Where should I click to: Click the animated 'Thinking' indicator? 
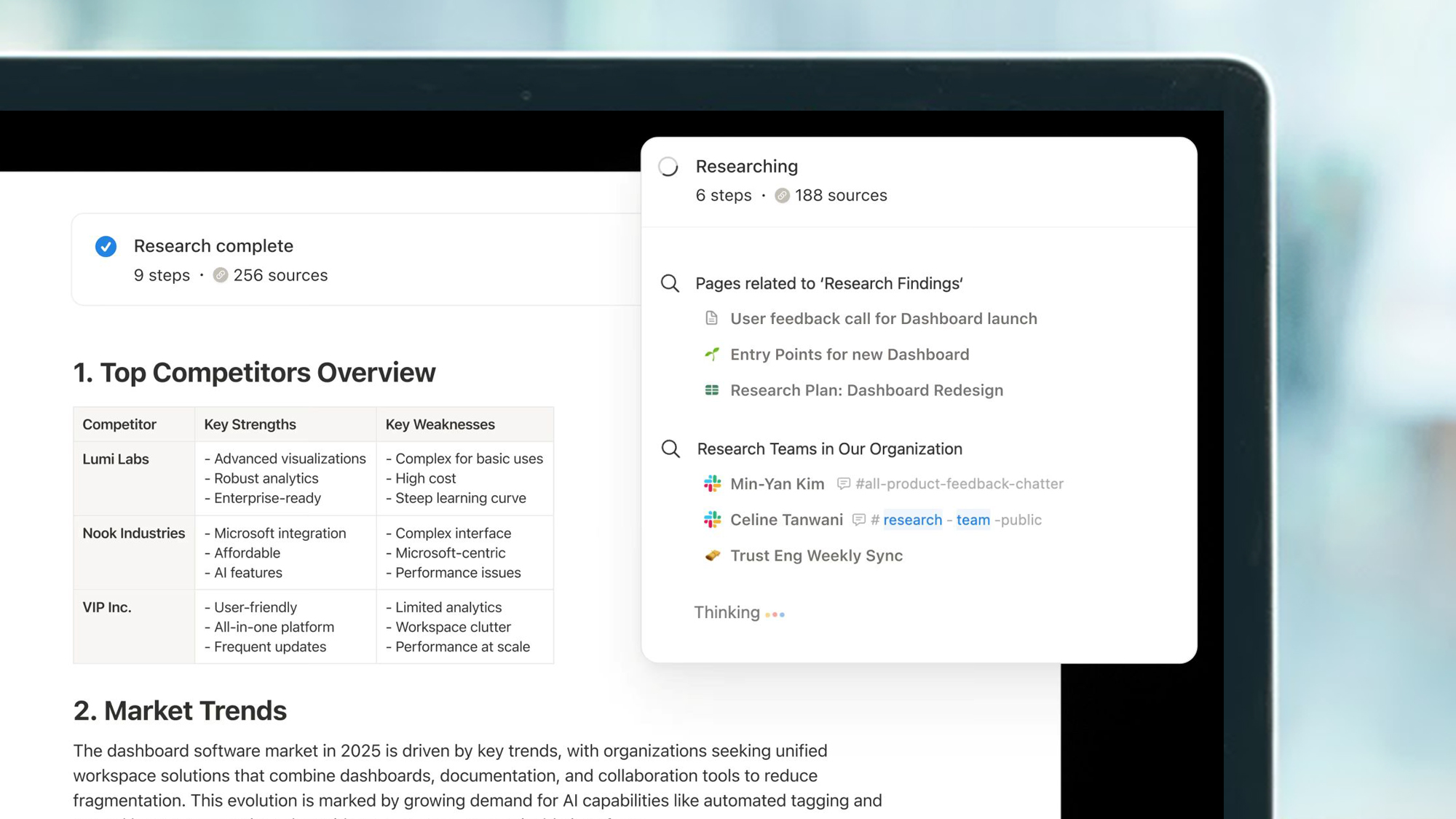pyautogui.click(x=740, y=612)
